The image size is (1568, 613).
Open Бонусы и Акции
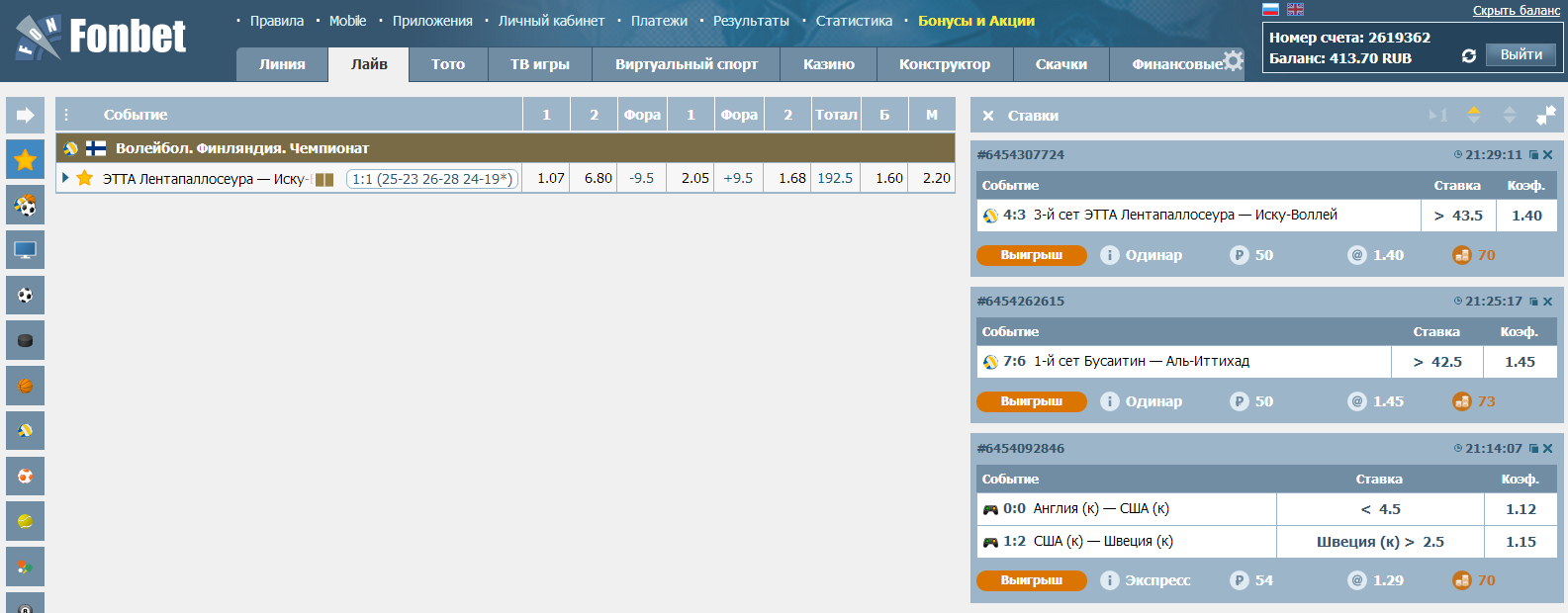pos(976,21)
